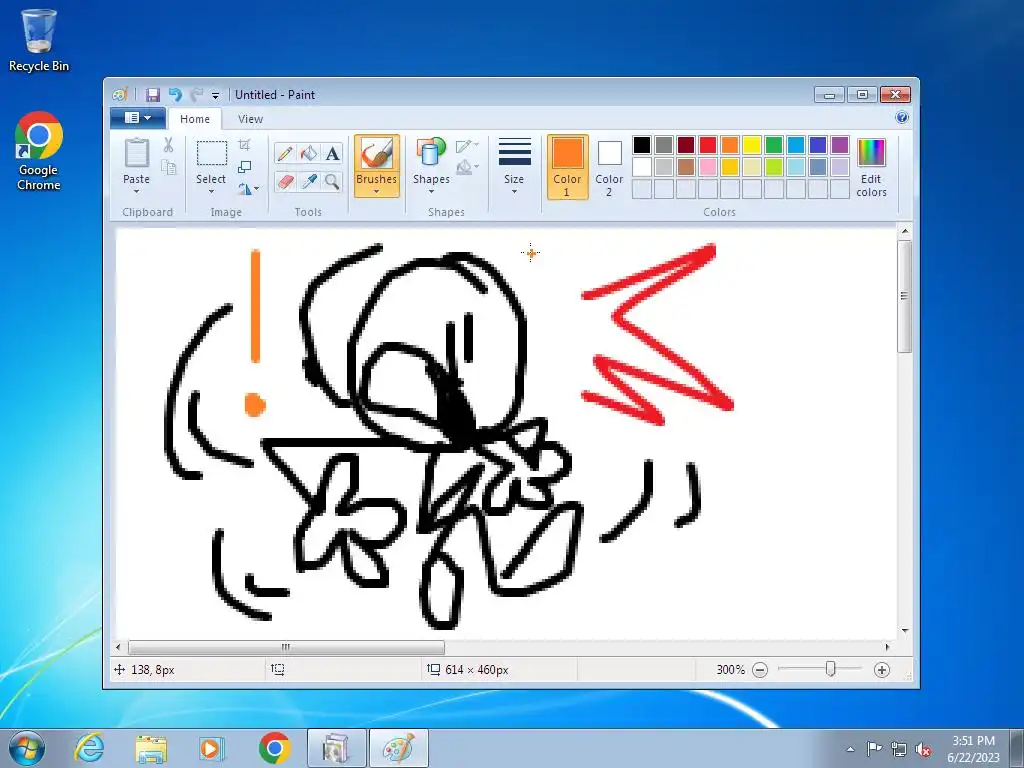The image size is (1024, 768).
Task: Click zoom out minus button
Action: click(x=760, y=670)
